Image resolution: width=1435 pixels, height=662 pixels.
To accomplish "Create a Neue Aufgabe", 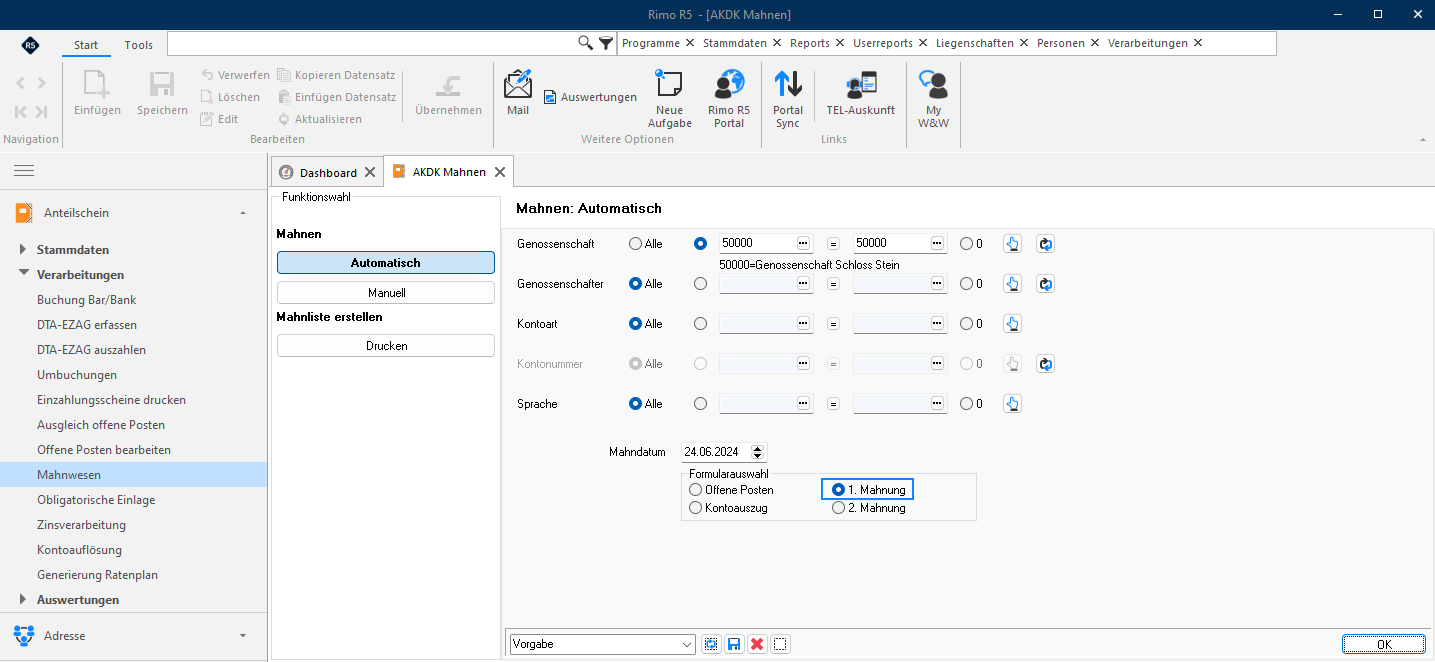I will (669, 99).
